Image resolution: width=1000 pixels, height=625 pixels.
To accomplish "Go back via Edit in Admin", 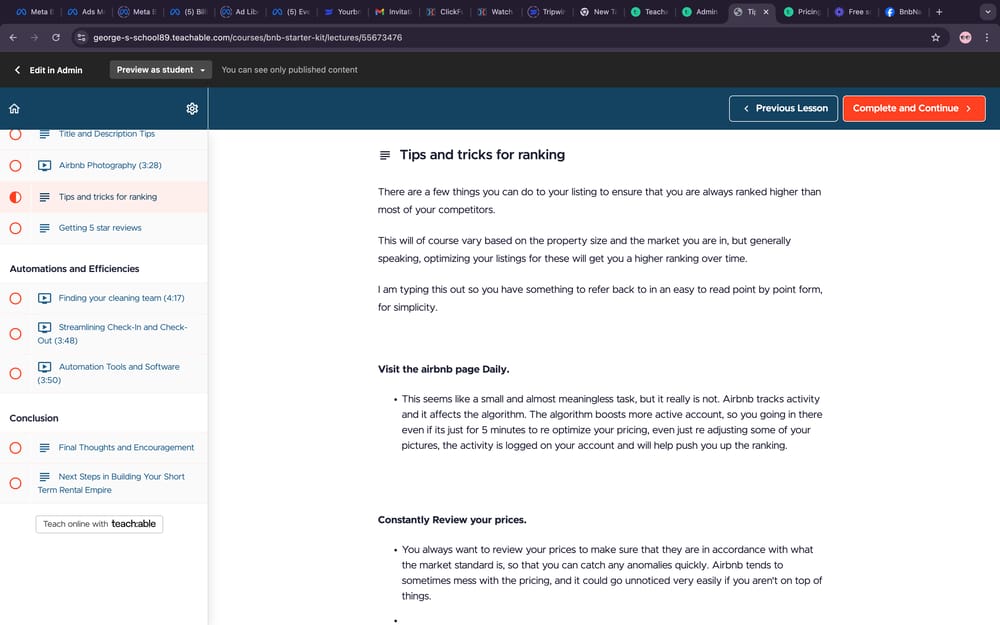I will [48, 70].
